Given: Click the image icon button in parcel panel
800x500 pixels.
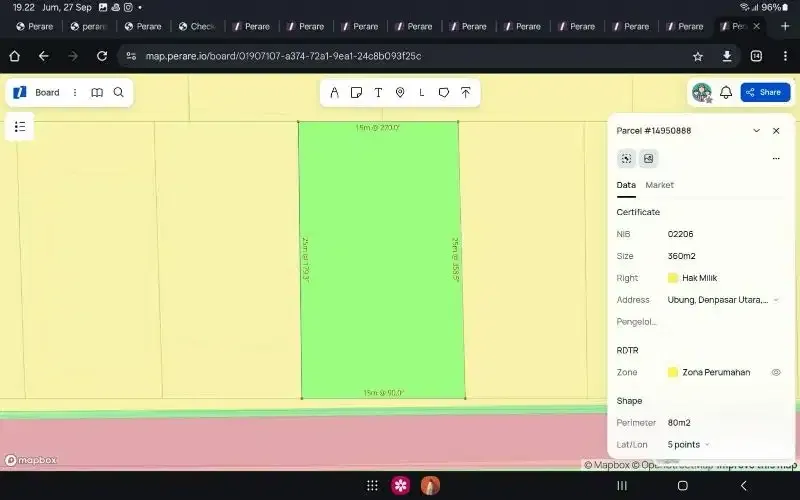Looking at the screenshot, I should [648, 159].
